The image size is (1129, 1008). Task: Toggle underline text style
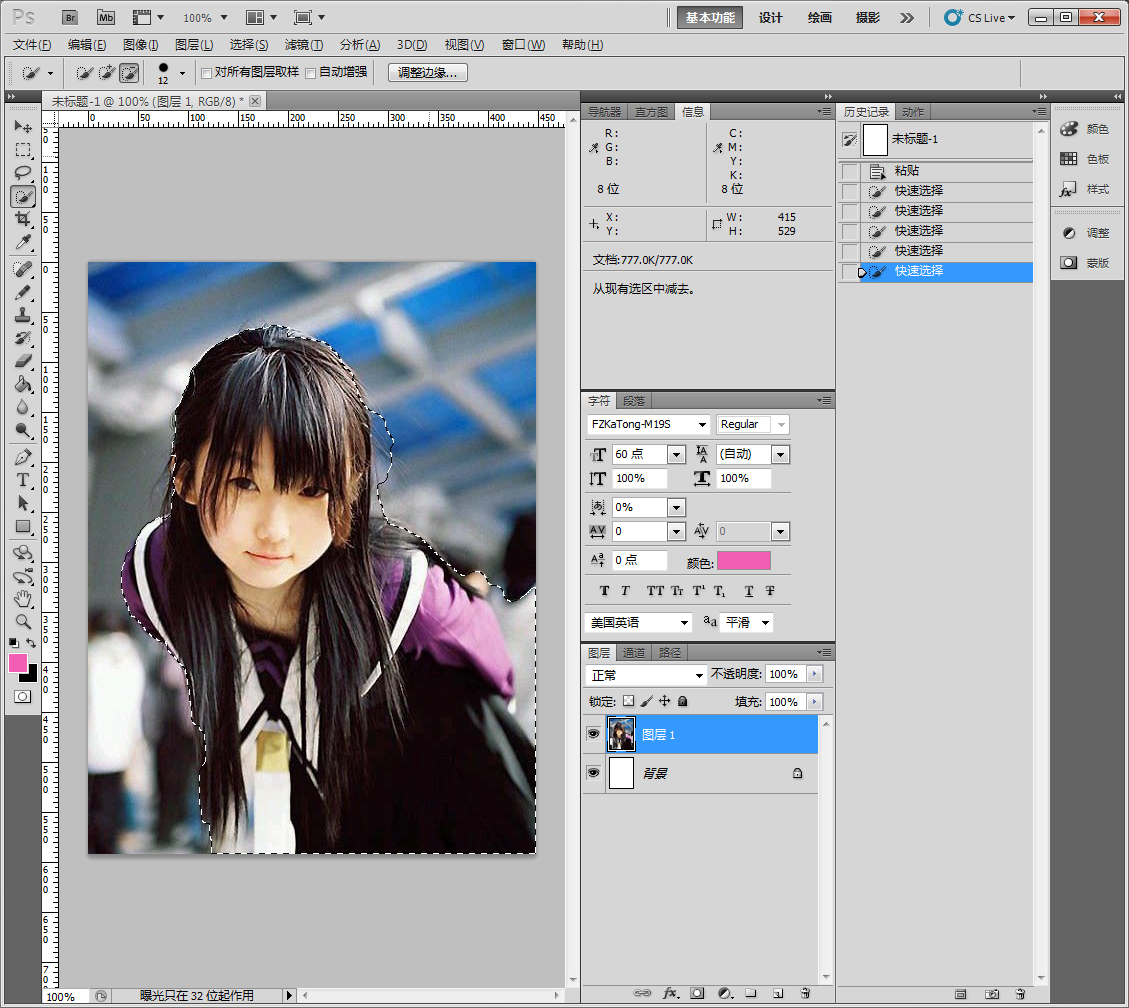[x=749, y=591]
